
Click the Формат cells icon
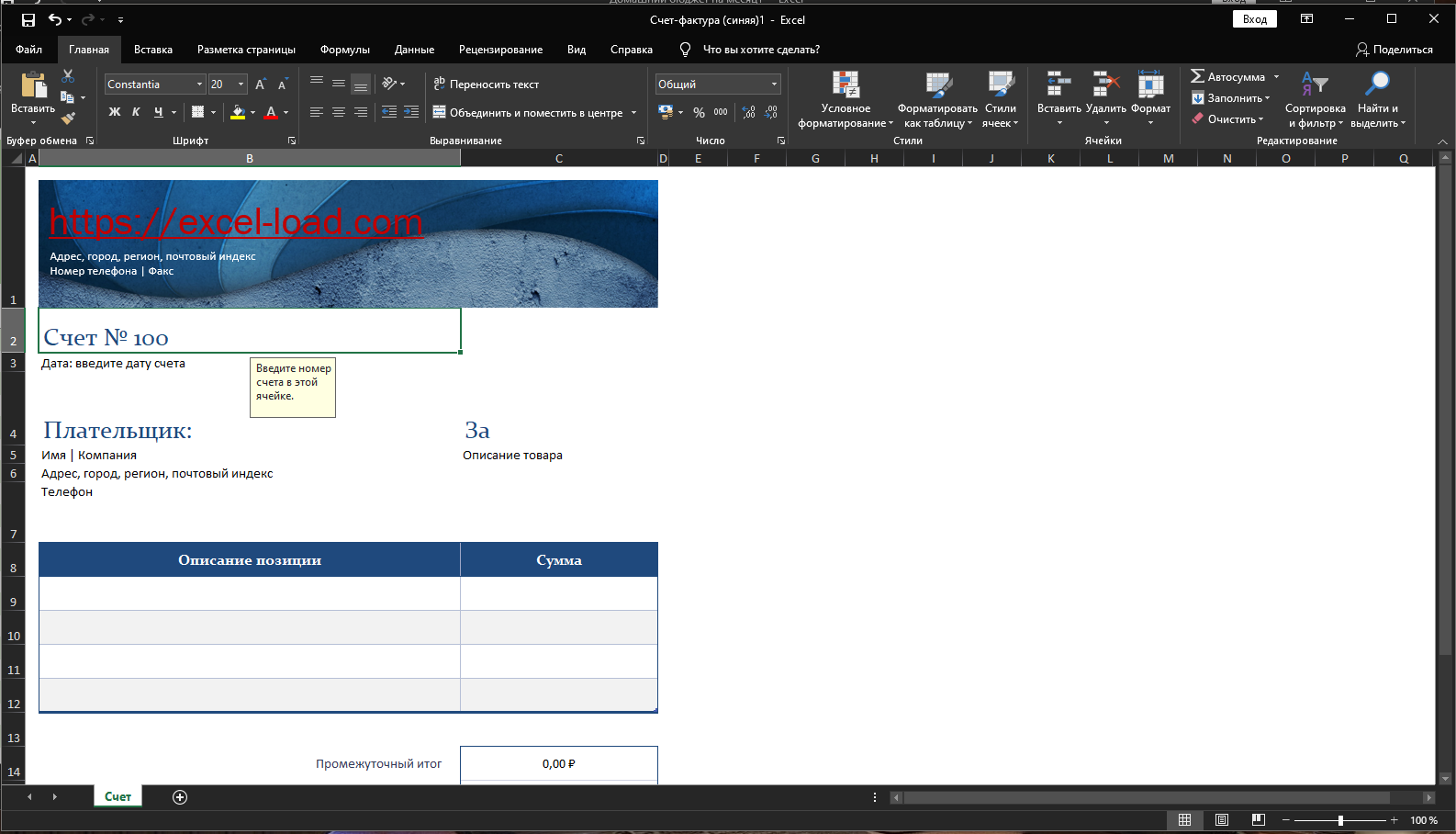click(1150, 85)
